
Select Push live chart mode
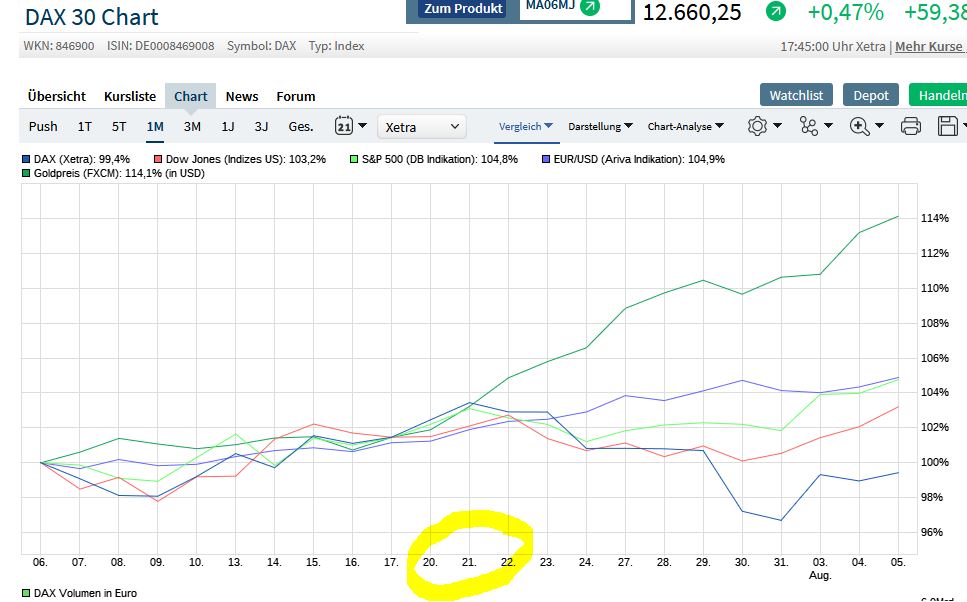(x=43, y=126)
